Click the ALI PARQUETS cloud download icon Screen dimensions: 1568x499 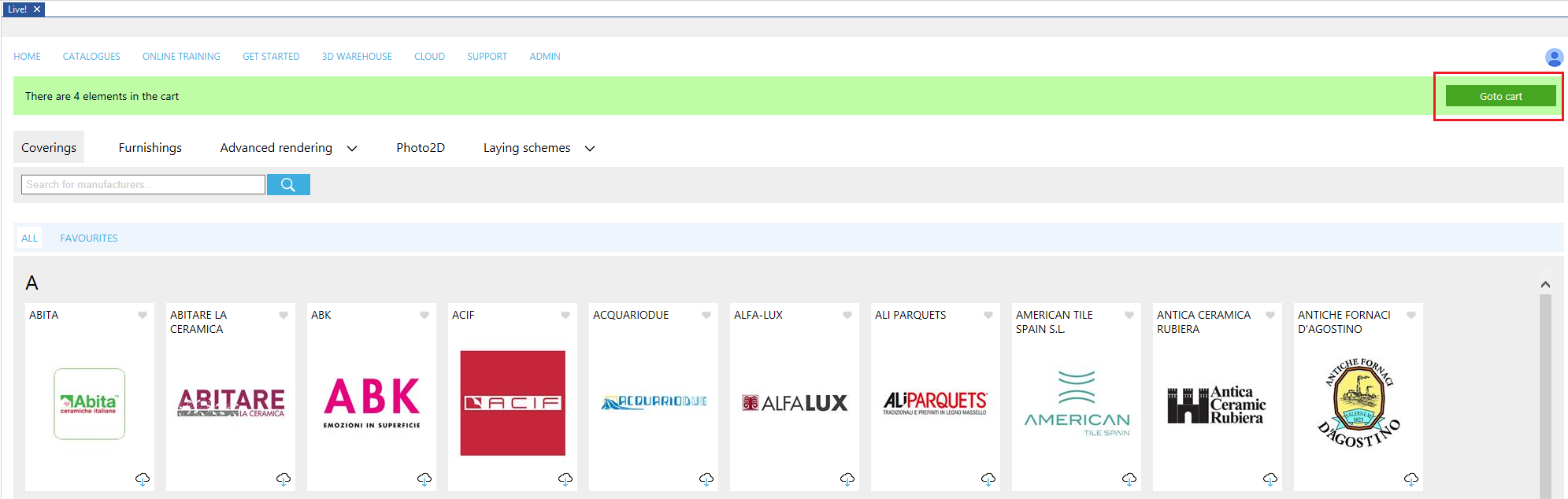[x=988, y=479]
